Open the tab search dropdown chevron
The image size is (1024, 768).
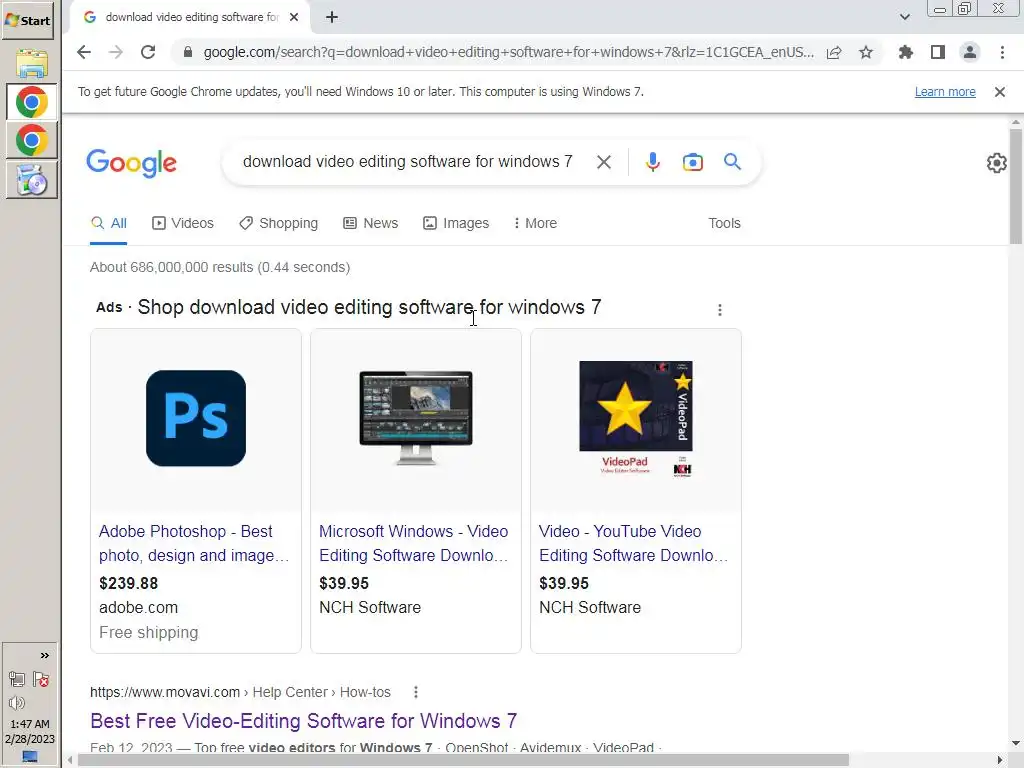click(x=904, y=17)
